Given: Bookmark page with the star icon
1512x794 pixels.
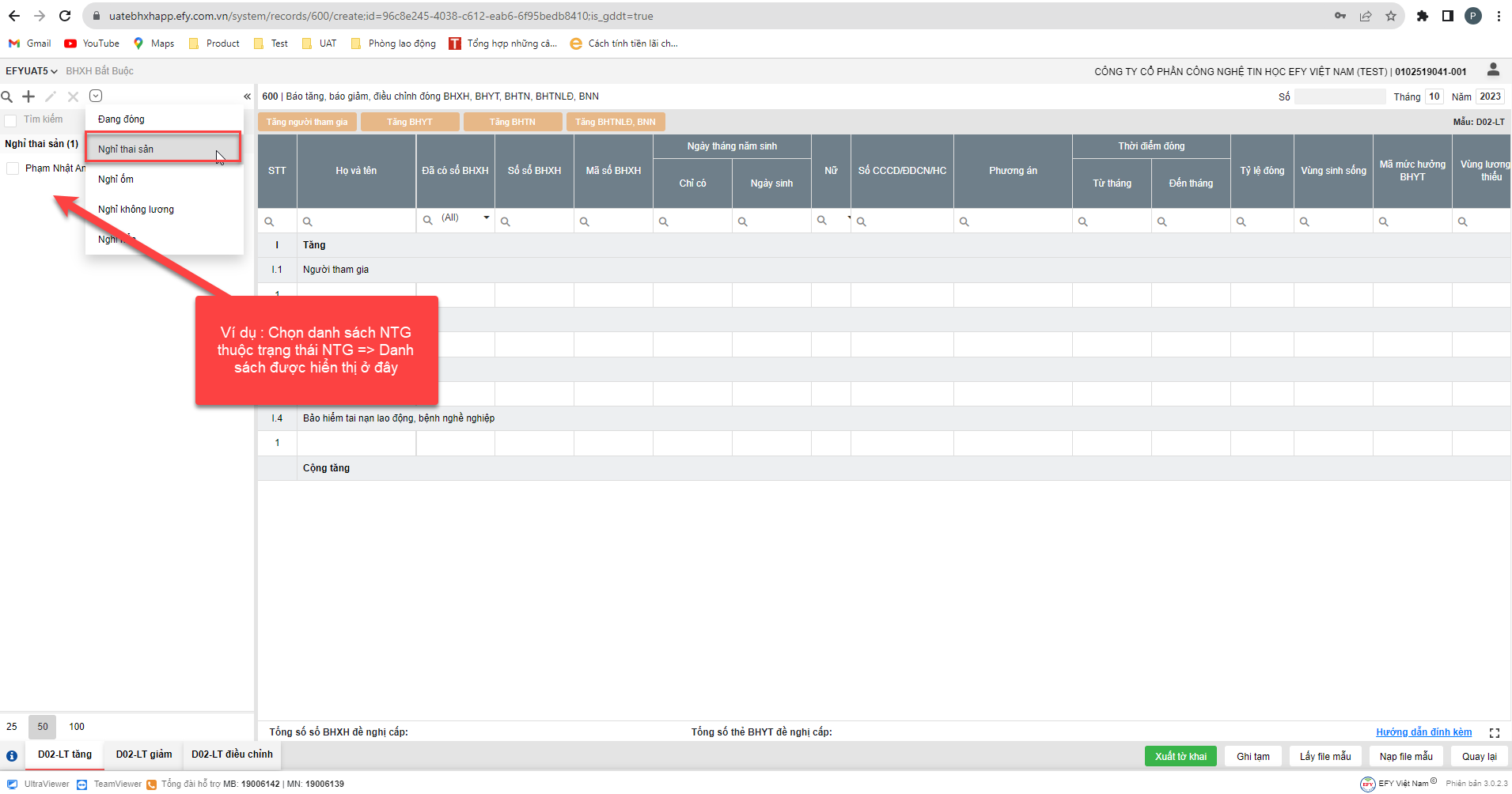Looking at the screenshot, I should [x=1390, y=16].
